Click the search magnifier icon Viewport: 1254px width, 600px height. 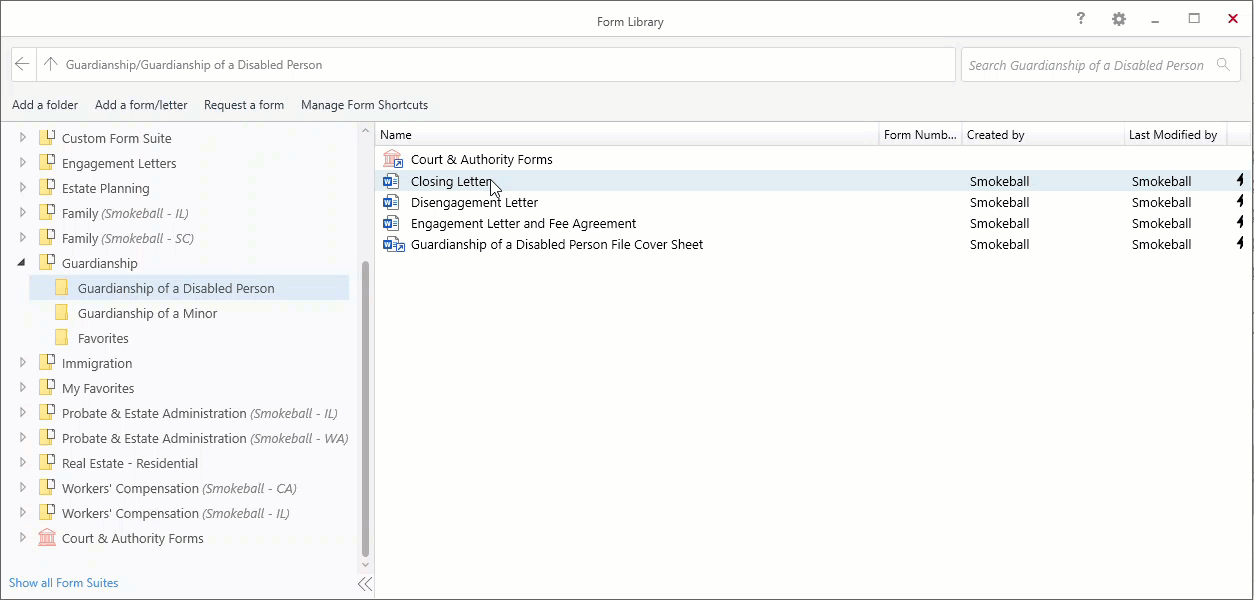pyautogui.click(x=1223, y=64)
